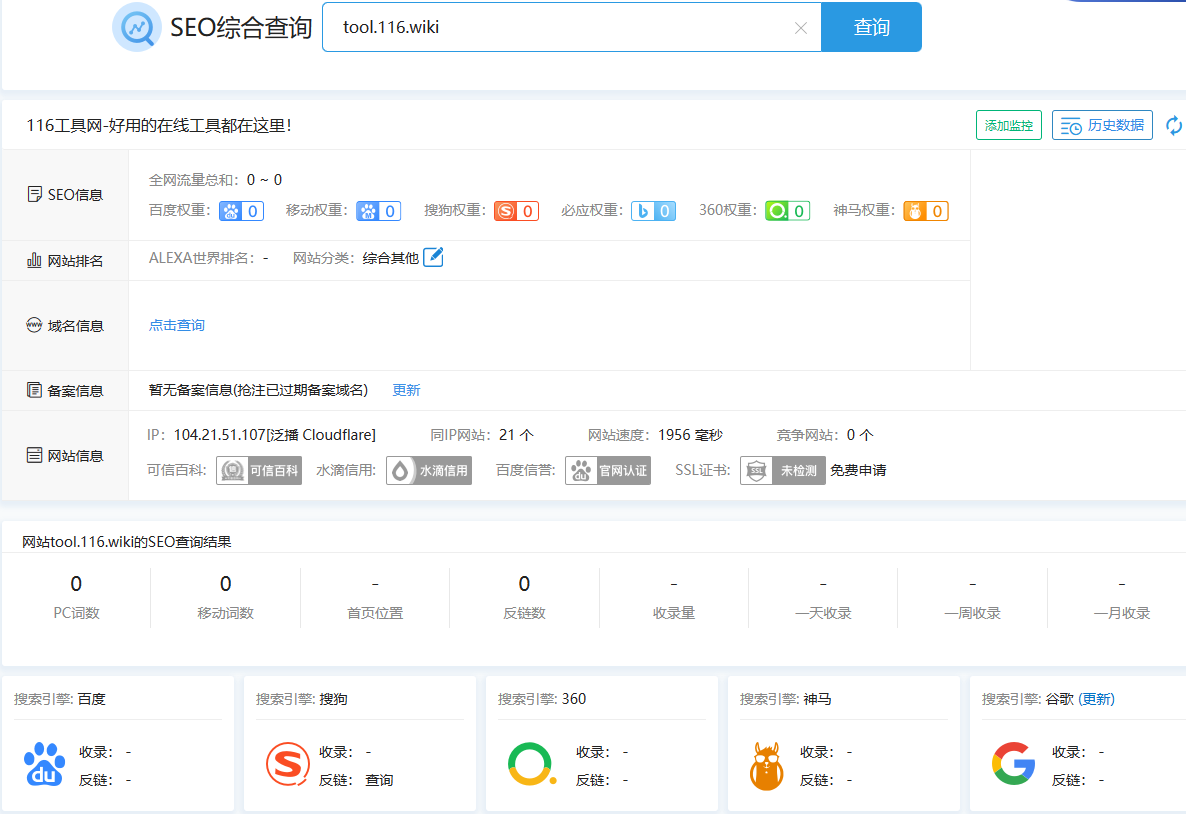
Task: Click the 百度权重 paw badge
Action: tap(241, 211)
